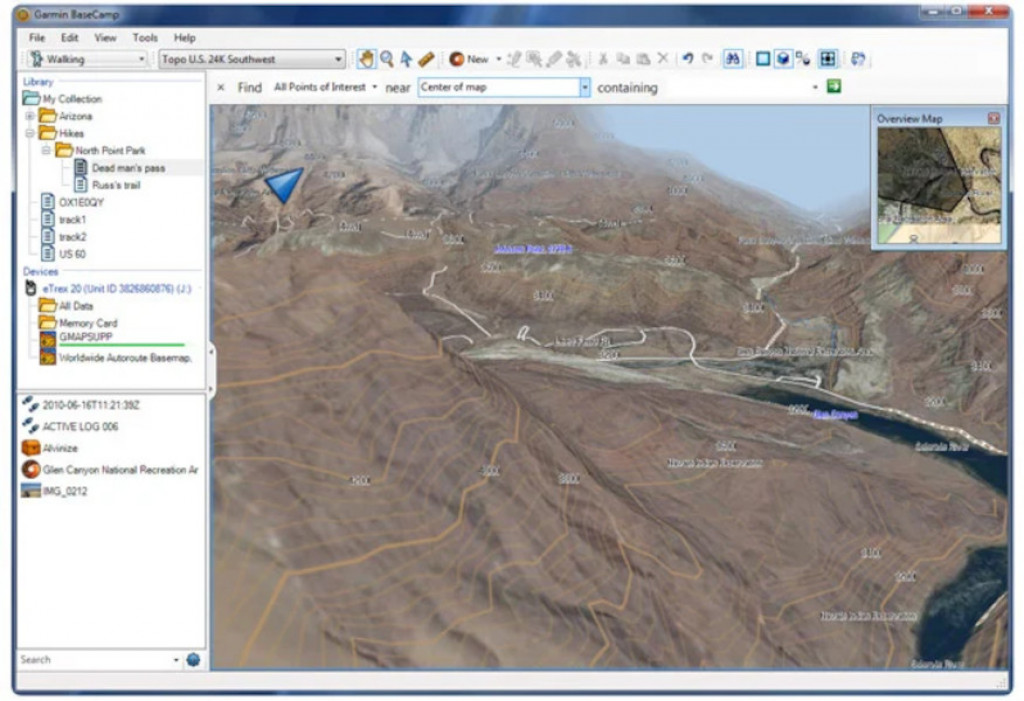Select track2 in Library

[72, 236]
